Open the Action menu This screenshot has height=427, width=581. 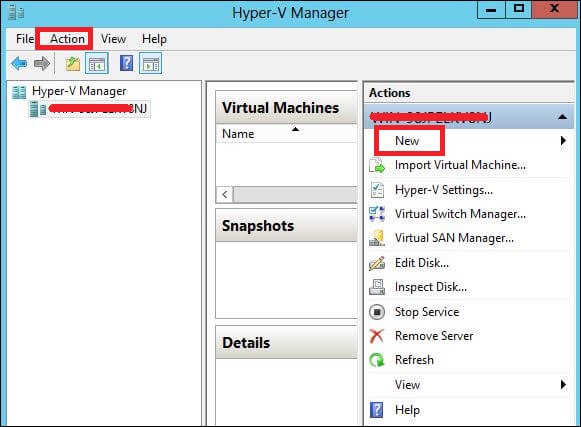67,39
